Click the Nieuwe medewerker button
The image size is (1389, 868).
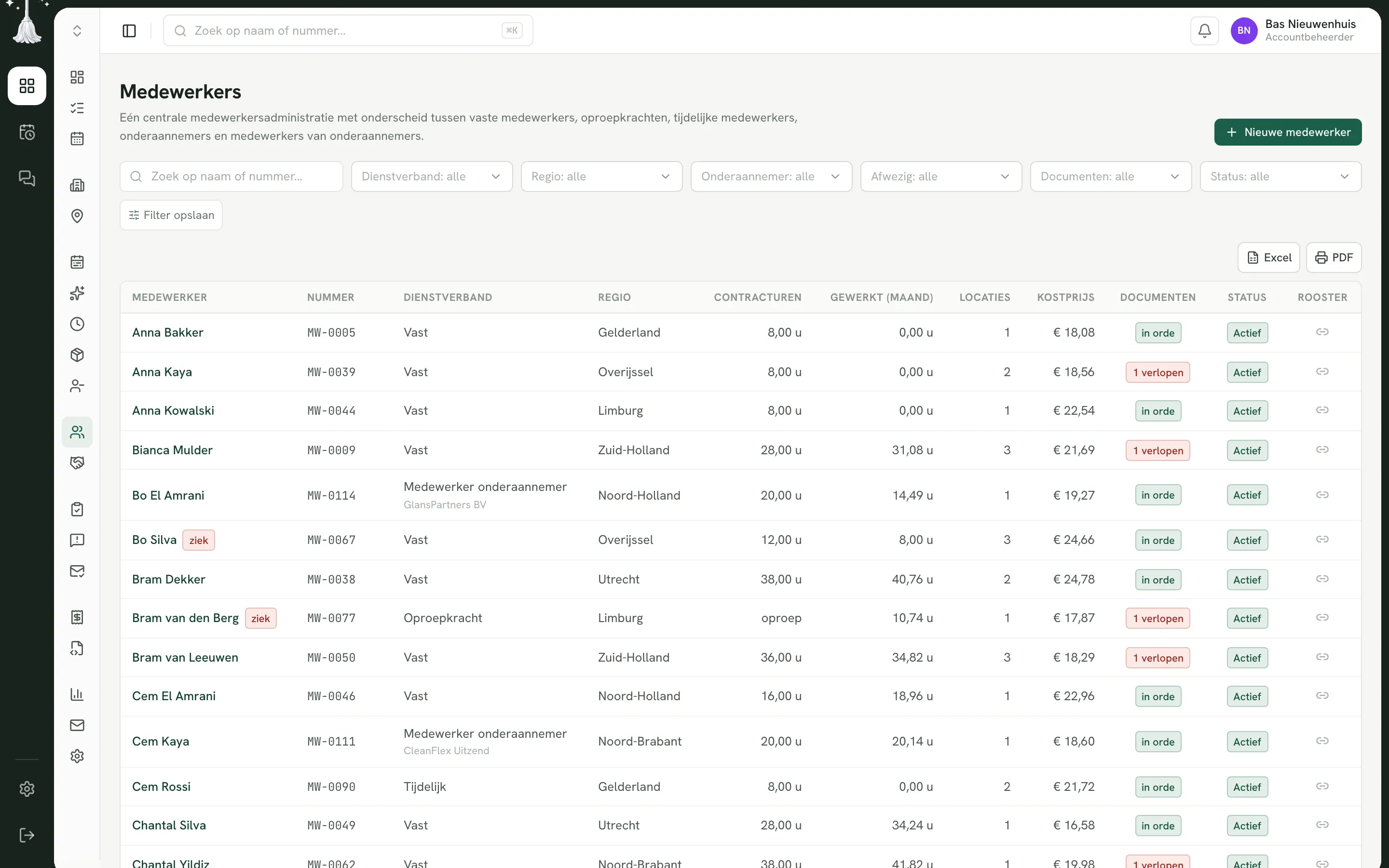(x=1287, y=132)
